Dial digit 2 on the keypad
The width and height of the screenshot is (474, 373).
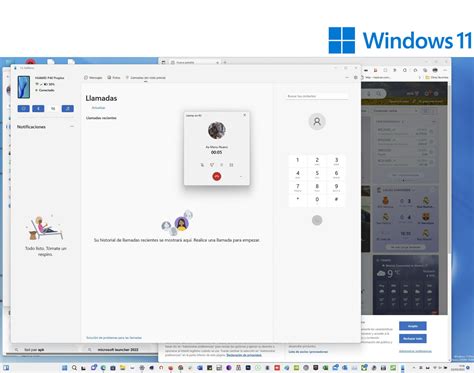pyautogui.click(x=317, y=161)
